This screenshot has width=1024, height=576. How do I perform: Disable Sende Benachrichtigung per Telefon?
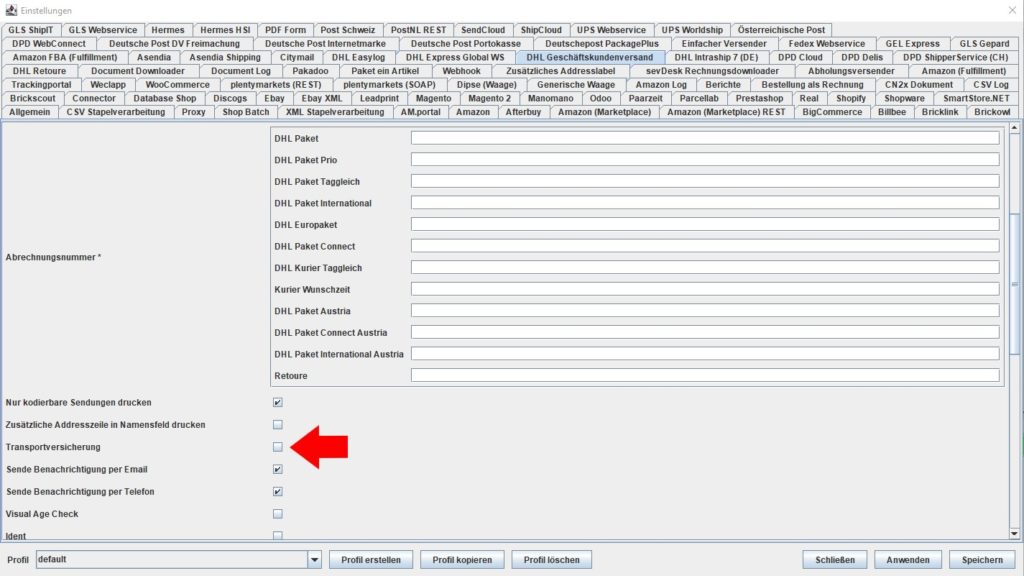tap(278, 491)
